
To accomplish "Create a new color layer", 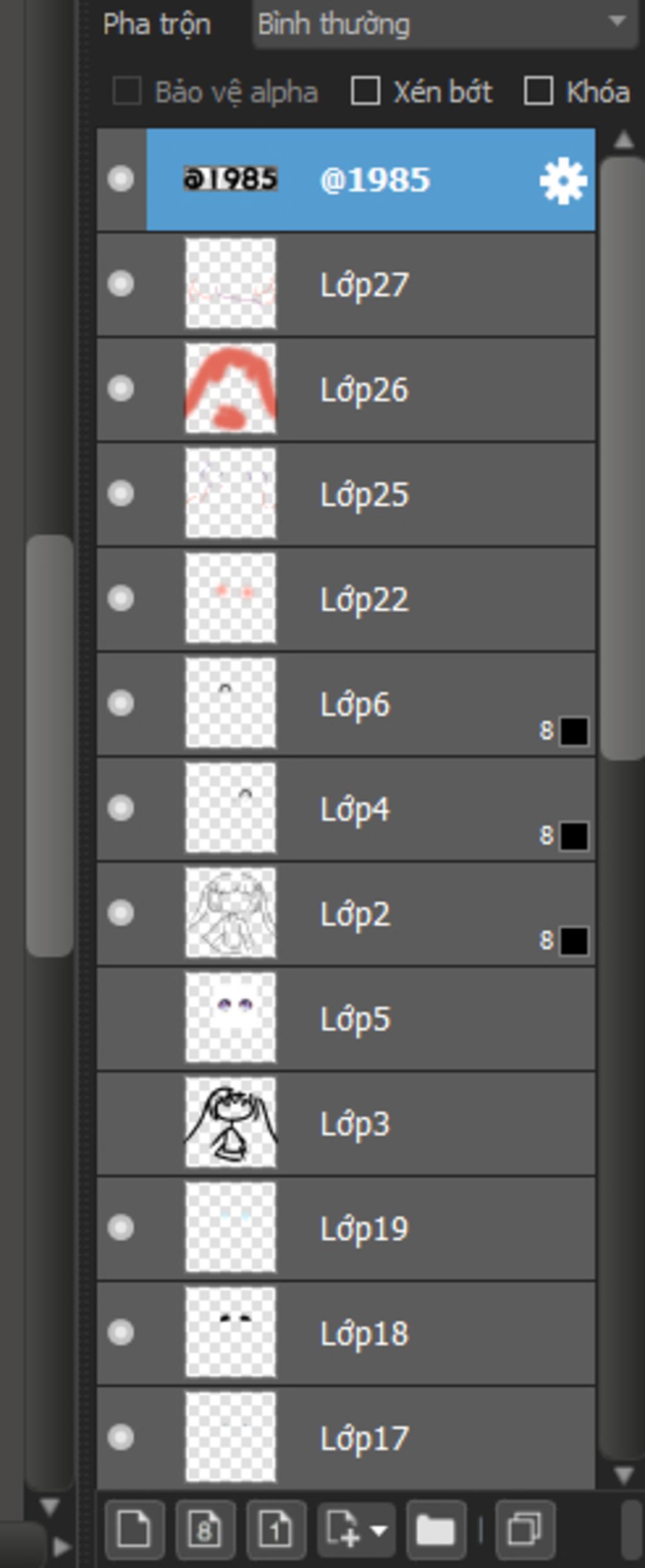I will click(x=134, y=1529).
